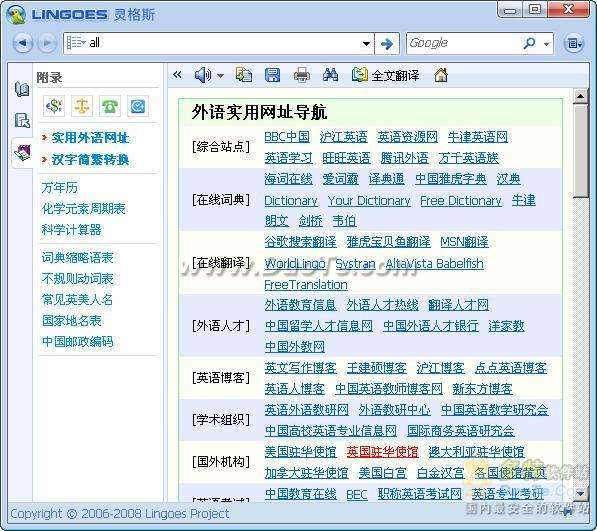Screen dimensions: 597x531
Task: Open the FreeTranslation link
Action: tap(306, 285)
